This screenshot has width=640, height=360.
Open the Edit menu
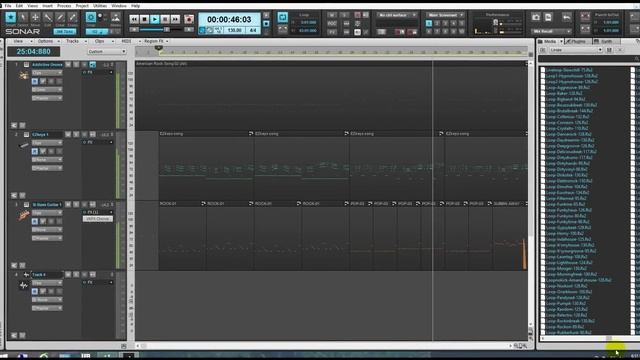point(19,6)
